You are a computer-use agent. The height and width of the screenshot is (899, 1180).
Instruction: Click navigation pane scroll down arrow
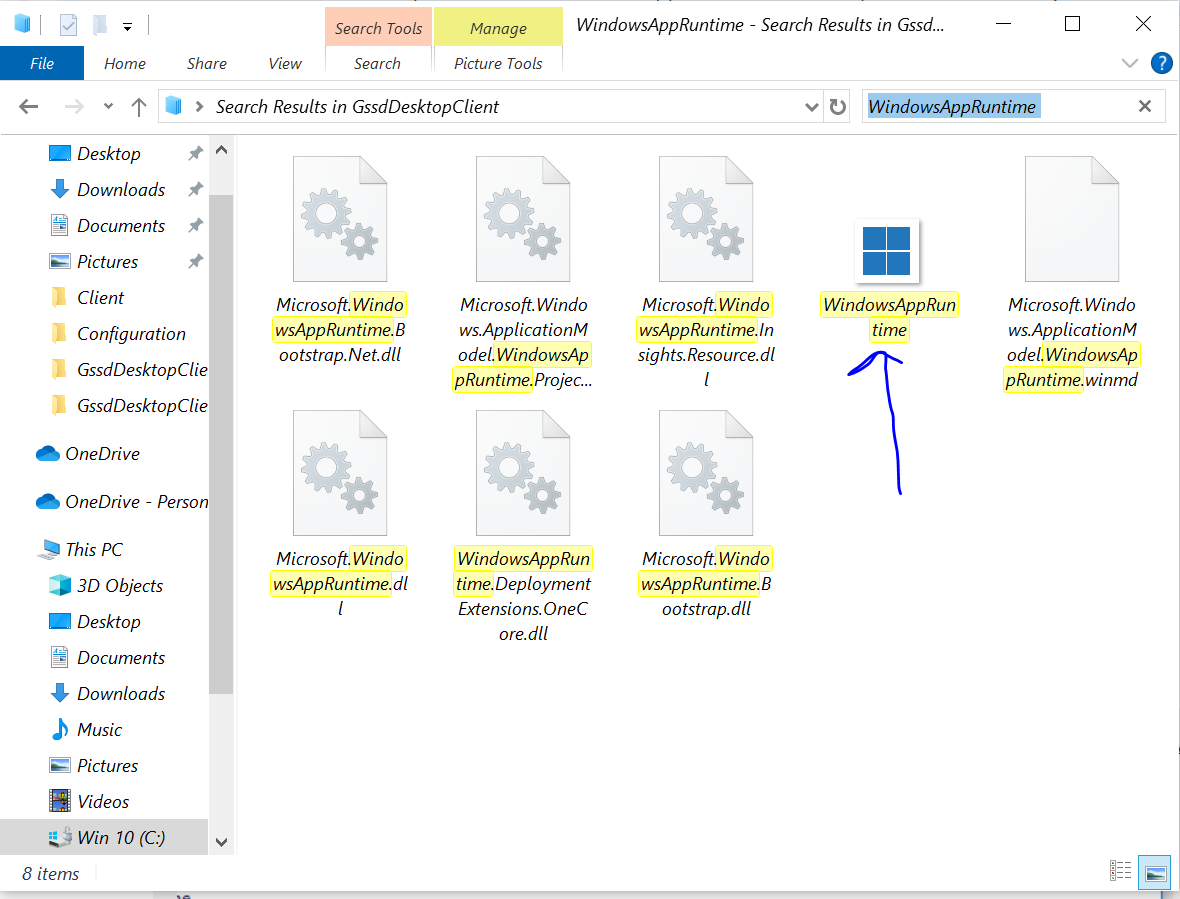pyautogui.click(x=221, y=842)
